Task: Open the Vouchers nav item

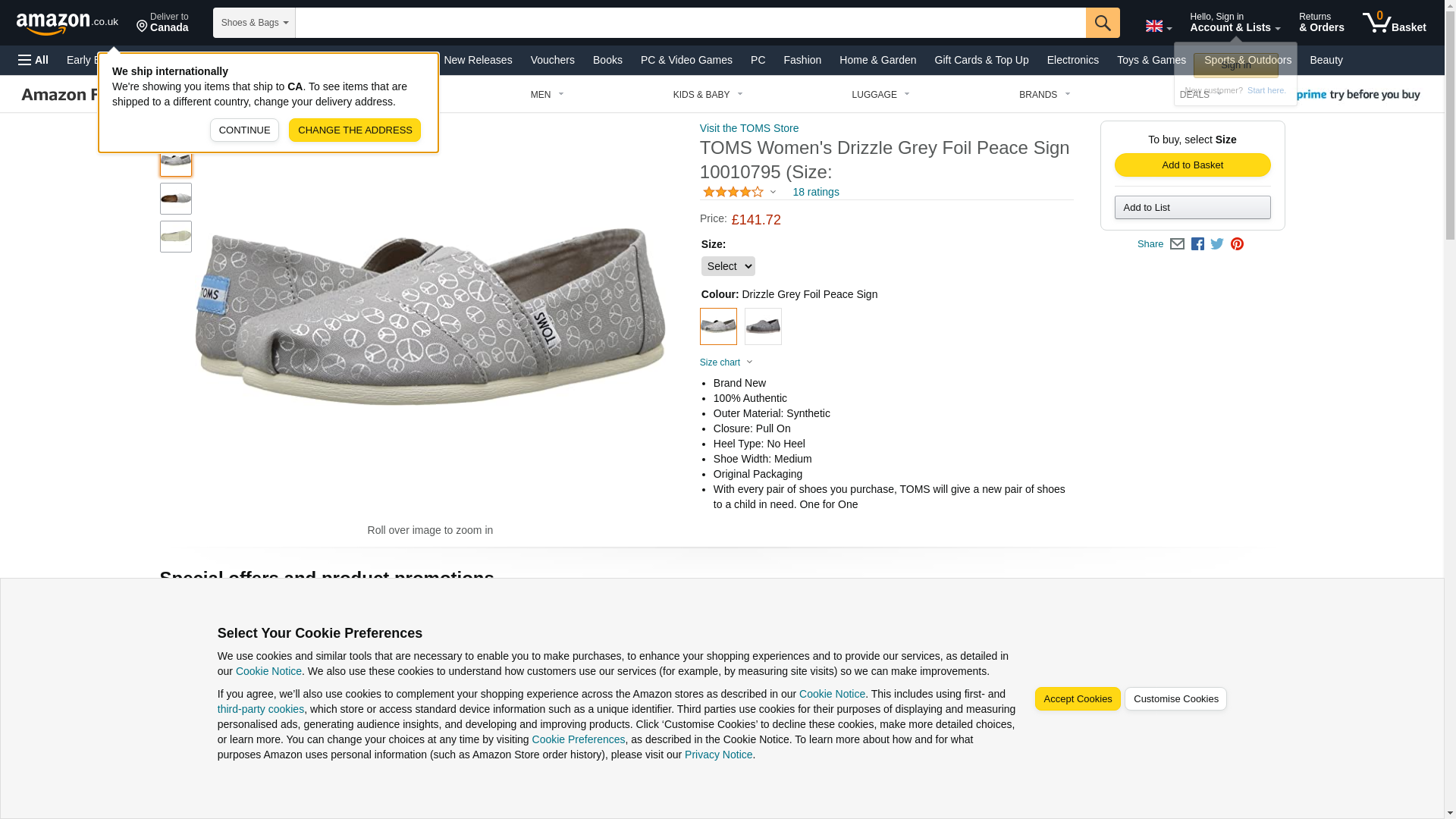Action: coord(552,60)
